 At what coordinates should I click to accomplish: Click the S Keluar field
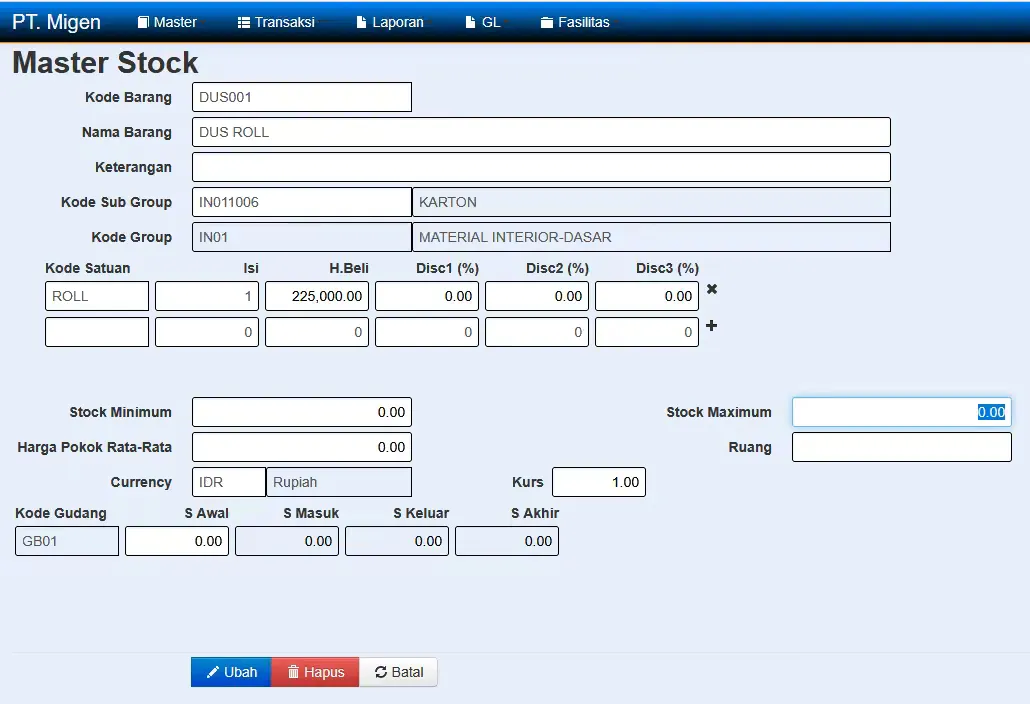(x=397, y=541)
